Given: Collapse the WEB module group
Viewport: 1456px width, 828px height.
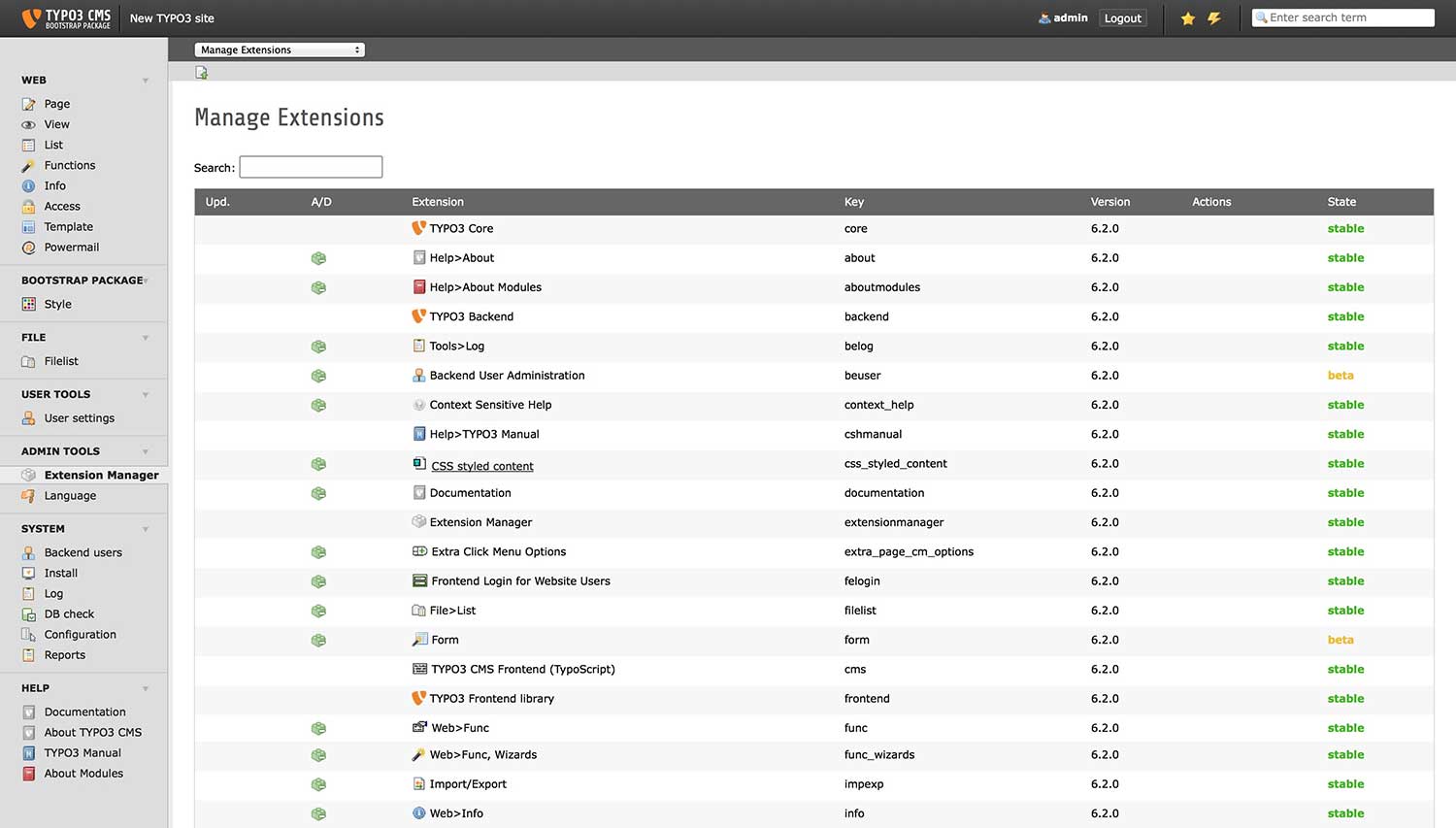Looking at the screenshot, I should [x=146, y=81].
